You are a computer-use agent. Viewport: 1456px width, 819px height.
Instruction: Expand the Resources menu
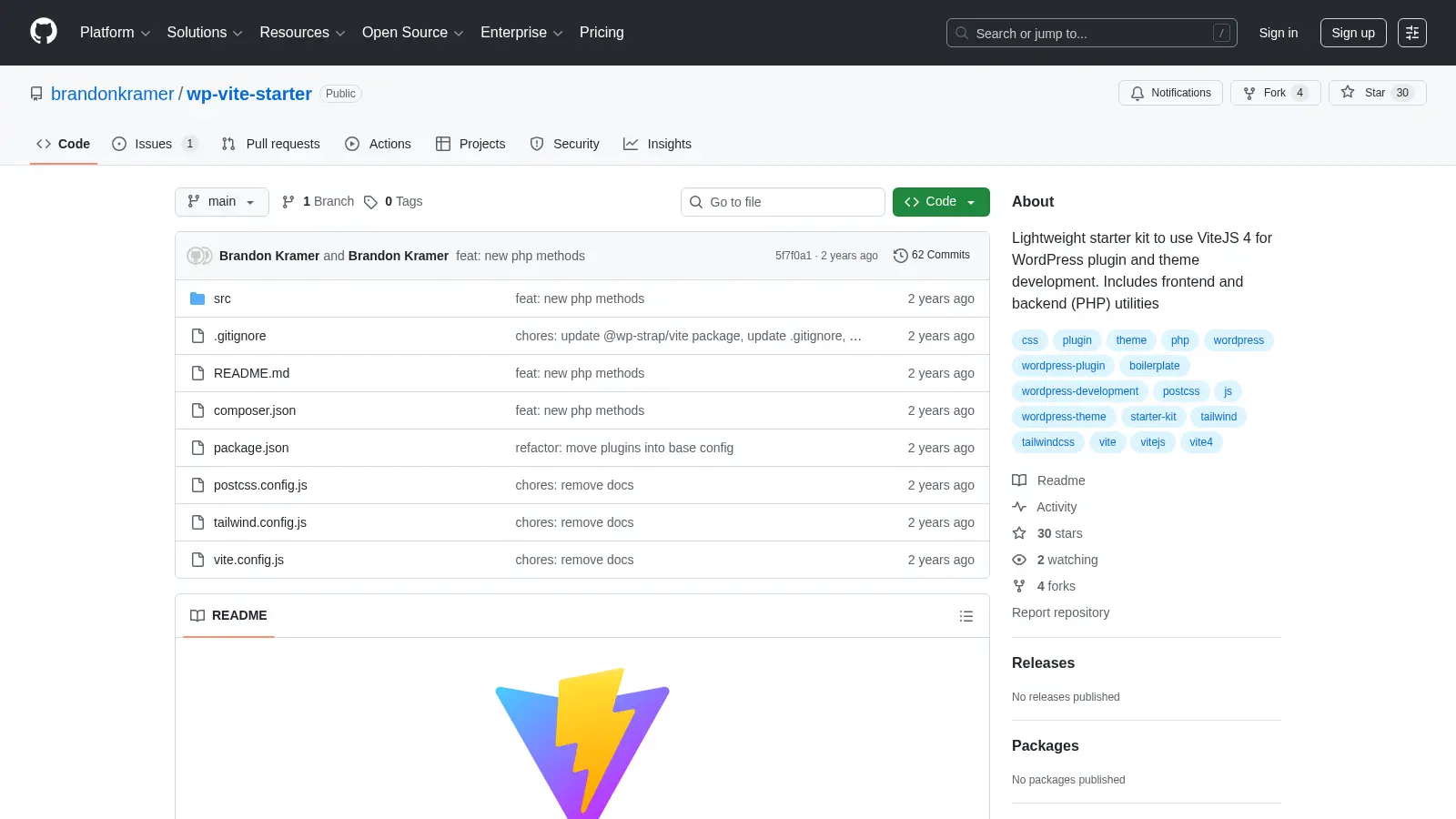[303, 33]
